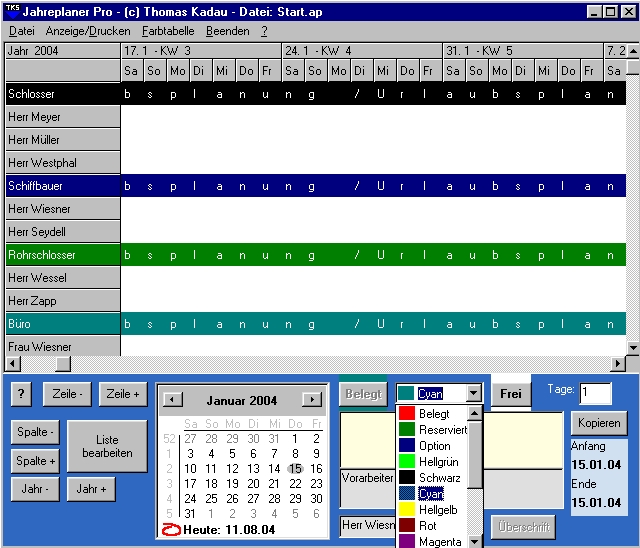Open the Cyan color dropdown arrow
The width and height of the screenshot is (640, 548).
[474, 394]
